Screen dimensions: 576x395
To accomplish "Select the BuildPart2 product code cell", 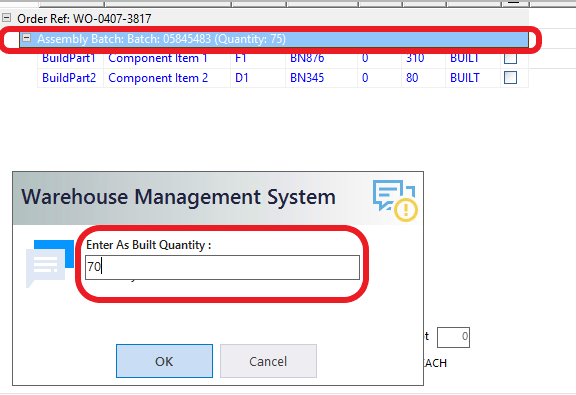I will (x=69, y=78).
